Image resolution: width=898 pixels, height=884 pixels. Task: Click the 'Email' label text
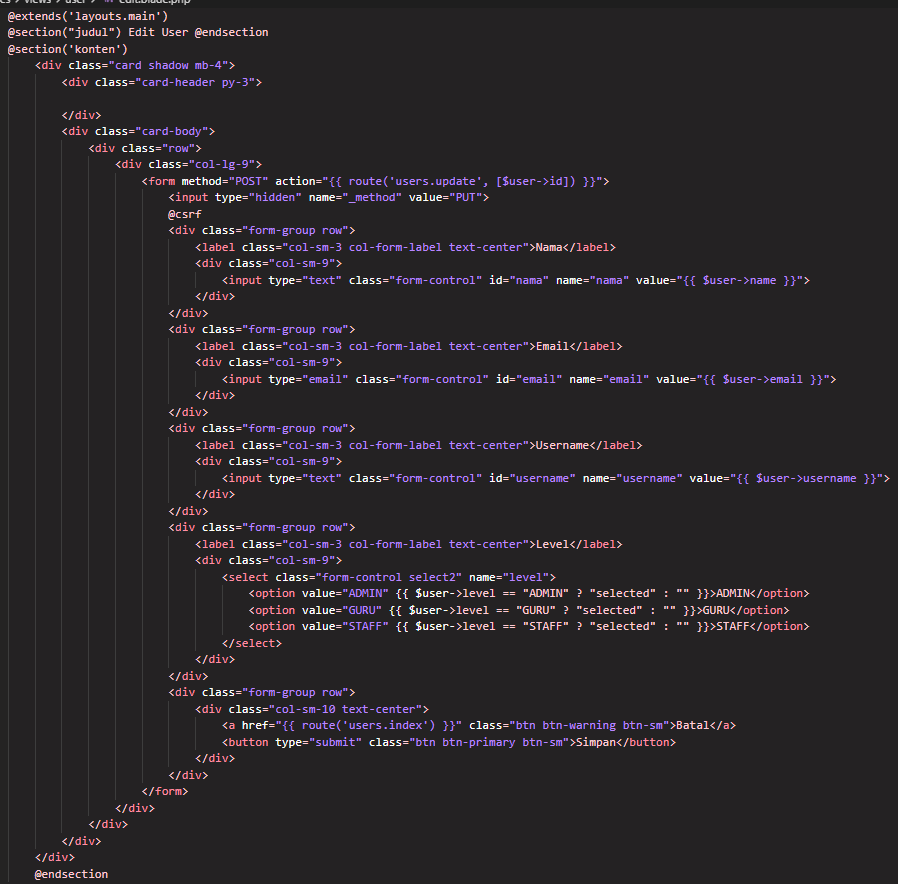click(x=553, y=346)
